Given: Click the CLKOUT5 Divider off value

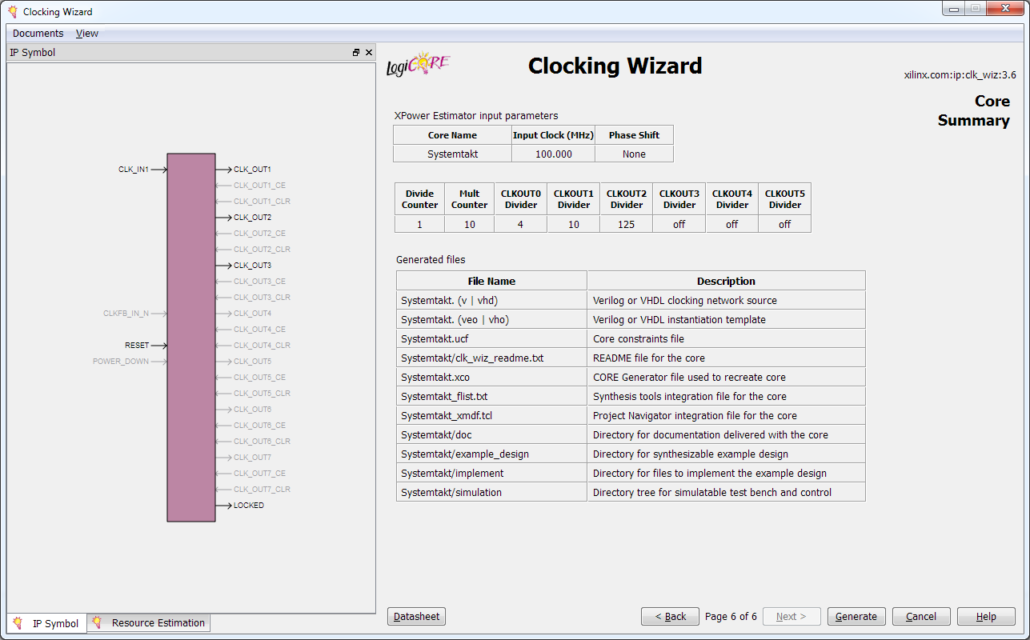Looking at the screenshot, I should pyautogui.click(x=784, y=224).
